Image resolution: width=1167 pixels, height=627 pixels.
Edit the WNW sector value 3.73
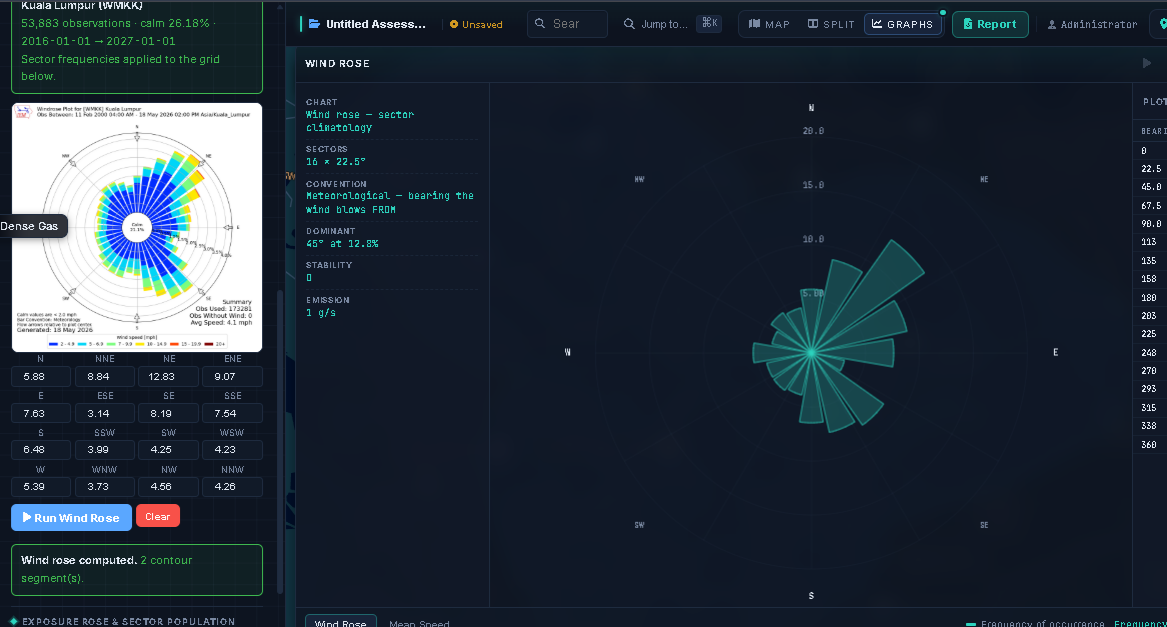(x=105, y=486)
